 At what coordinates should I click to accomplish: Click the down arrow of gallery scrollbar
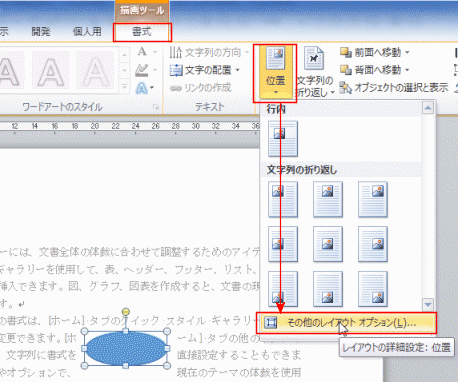(x=428, y=304)
